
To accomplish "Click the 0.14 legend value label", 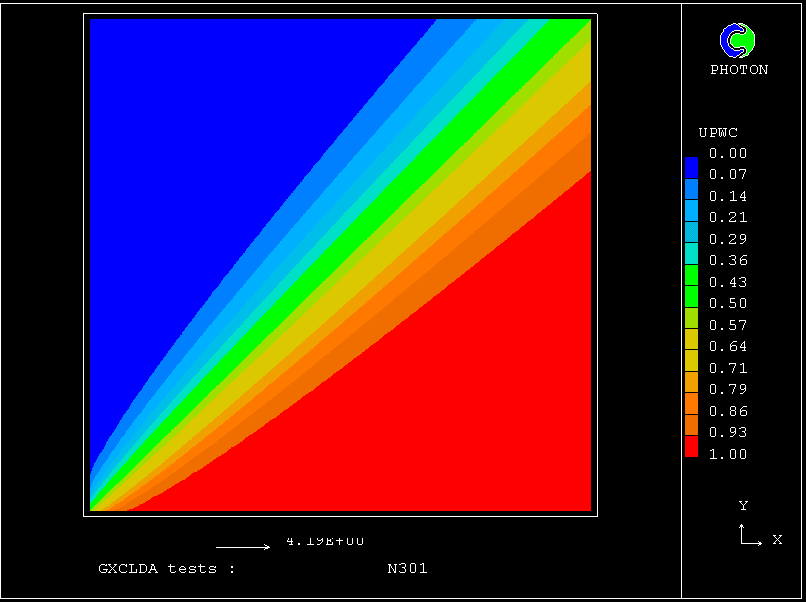I will [727, 196].
